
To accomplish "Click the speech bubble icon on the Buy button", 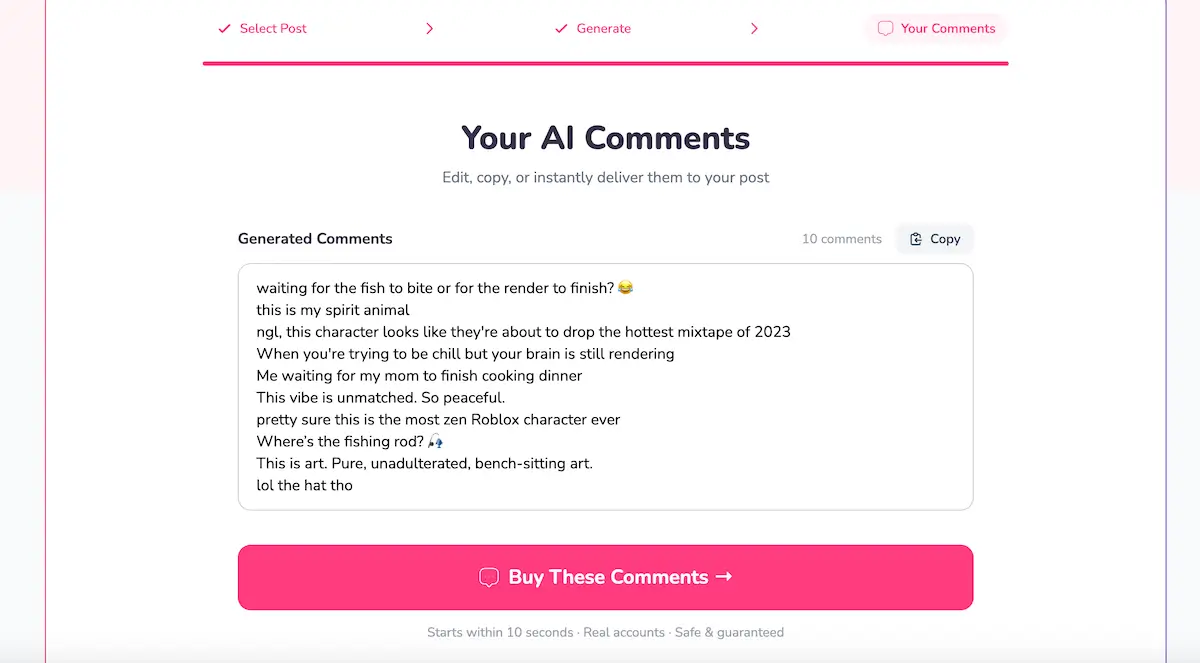I will pos(489,577).
